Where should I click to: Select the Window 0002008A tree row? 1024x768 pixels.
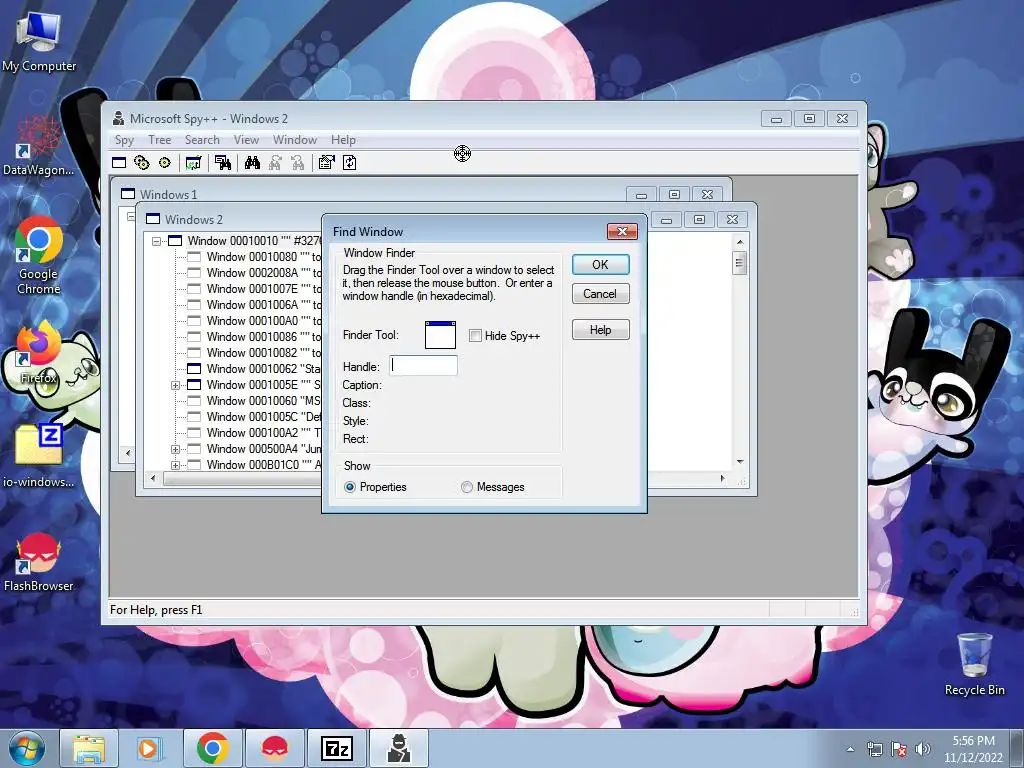pos(254,273)
